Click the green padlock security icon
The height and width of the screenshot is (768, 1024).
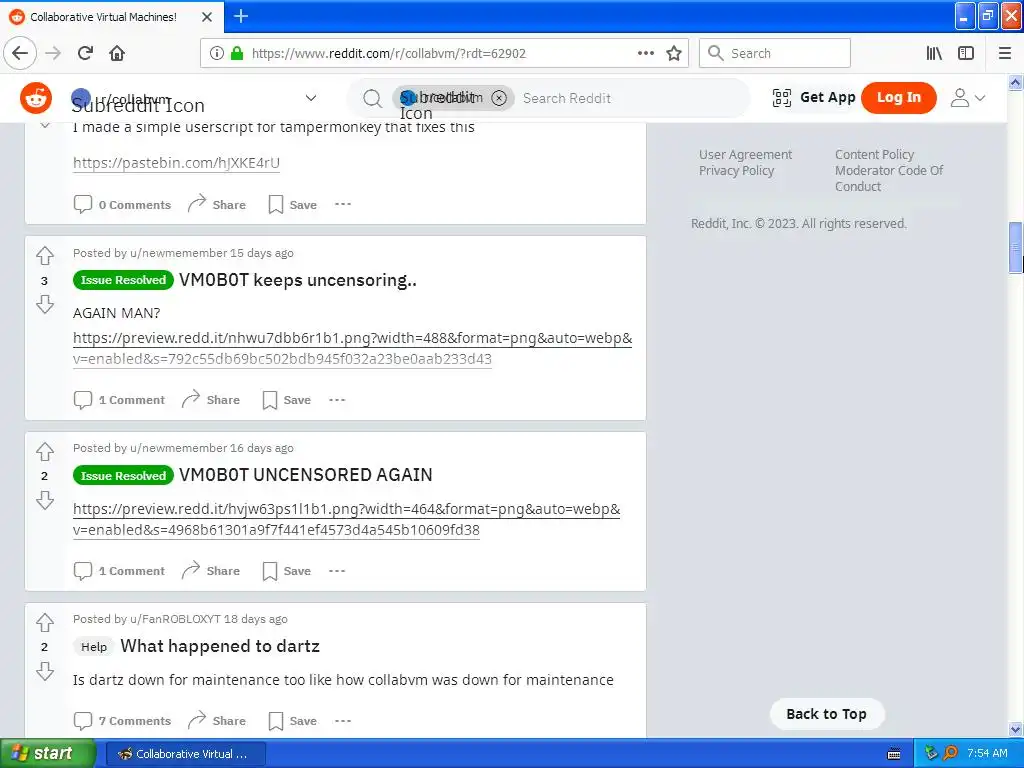click(237, 53)
